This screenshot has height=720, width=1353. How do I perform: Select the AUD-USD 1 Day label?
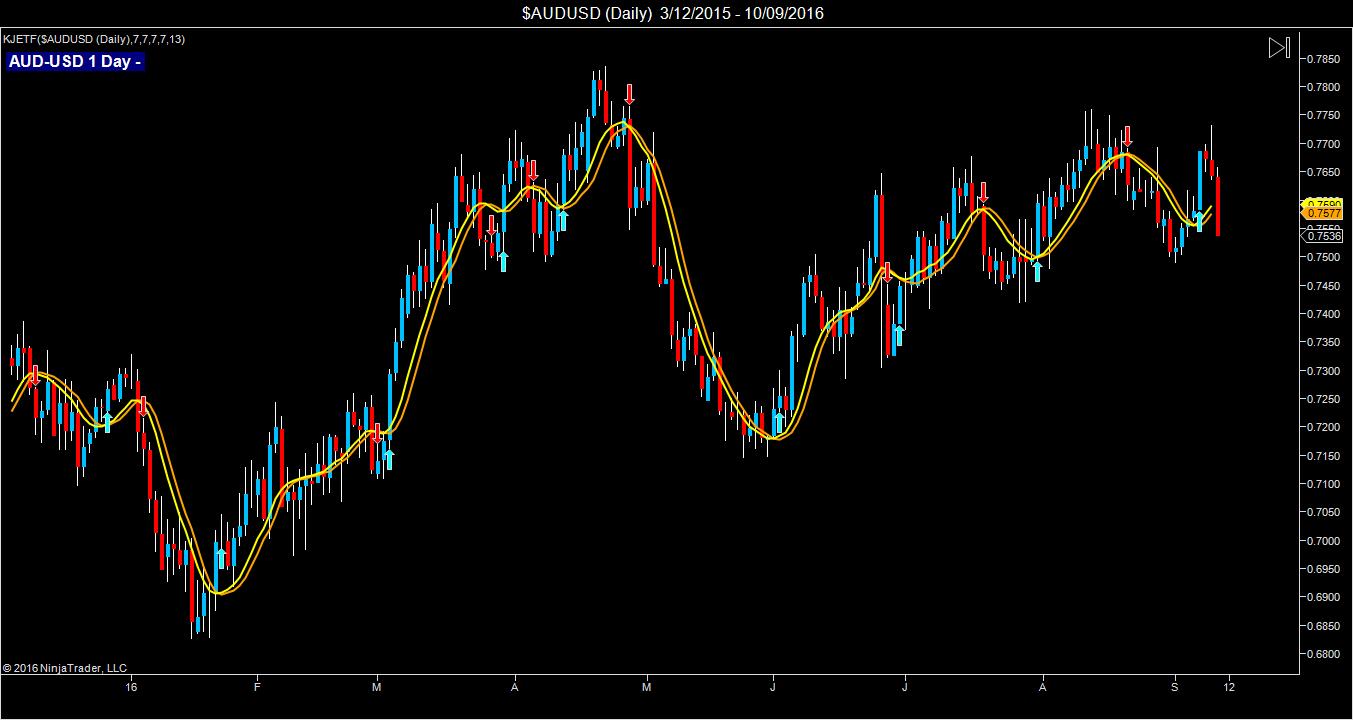(75, 62)
